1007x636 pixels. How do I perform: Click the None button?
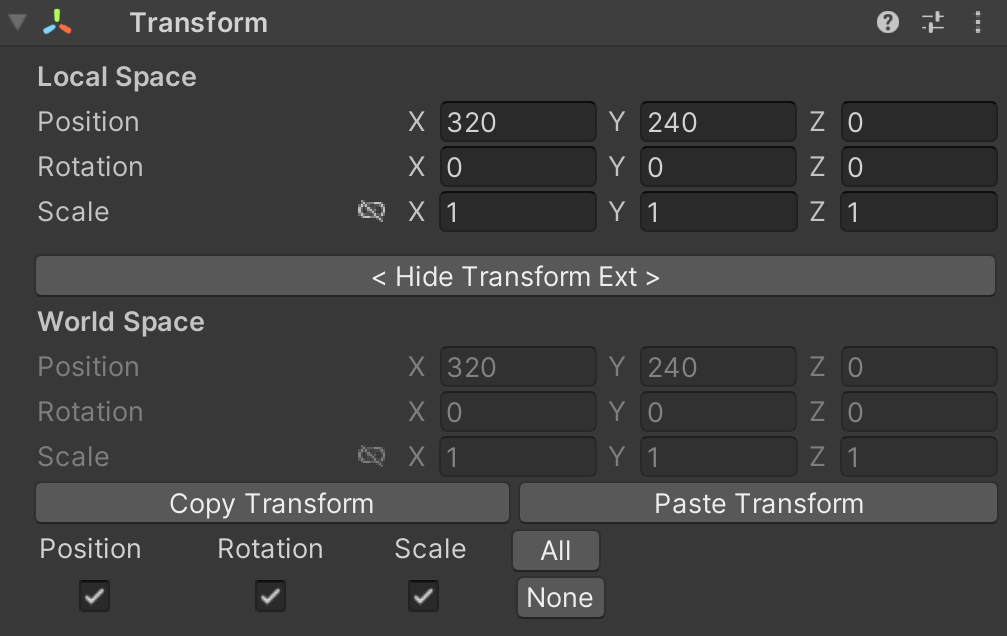point(560,597)
